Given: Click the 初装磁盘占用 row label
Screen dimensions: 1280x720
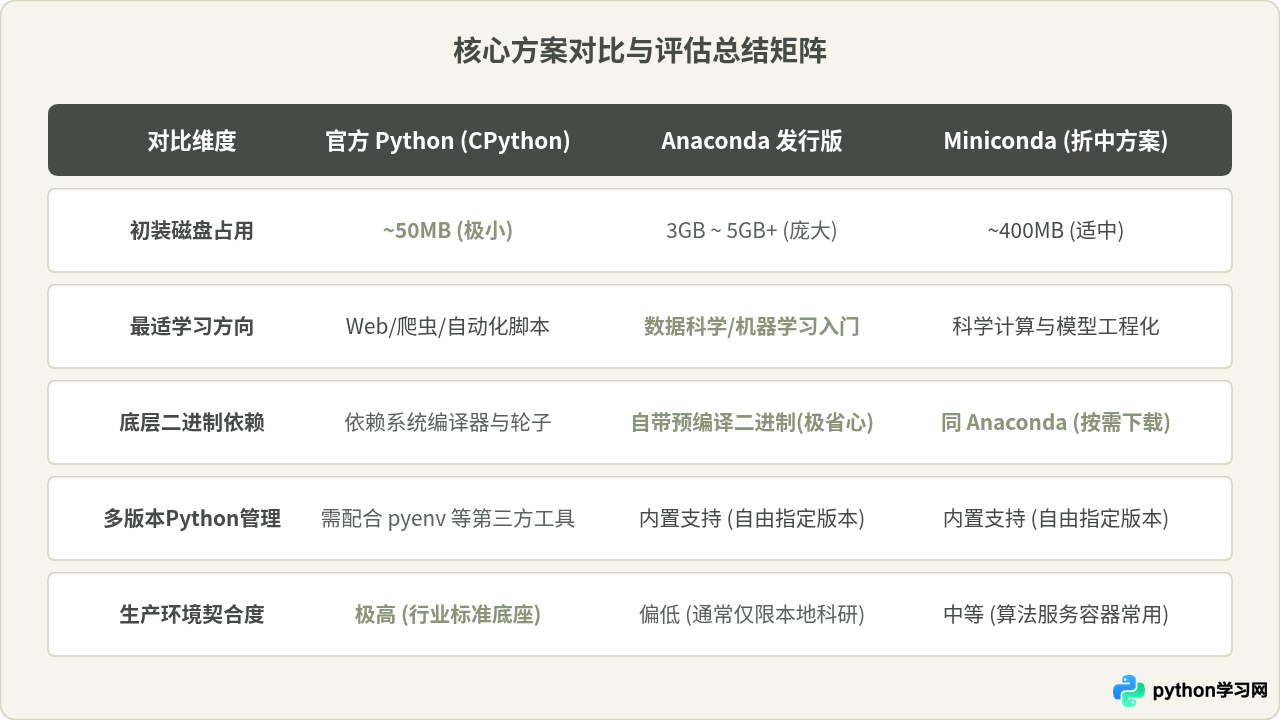Looking at the screenshot, I should tap(192, 231).
